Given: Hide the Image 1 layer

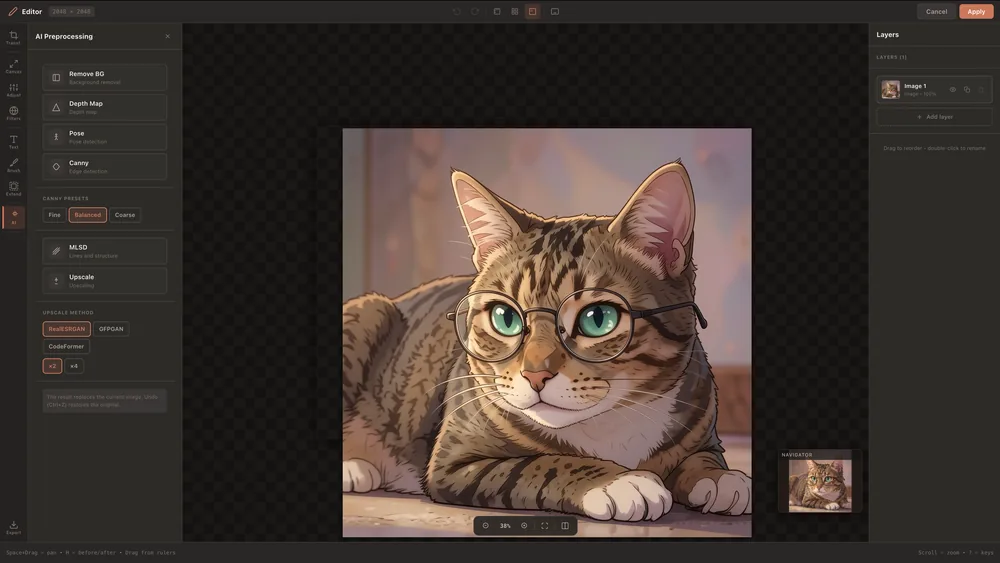Looking at the screenshot, I should pos(953,90).
